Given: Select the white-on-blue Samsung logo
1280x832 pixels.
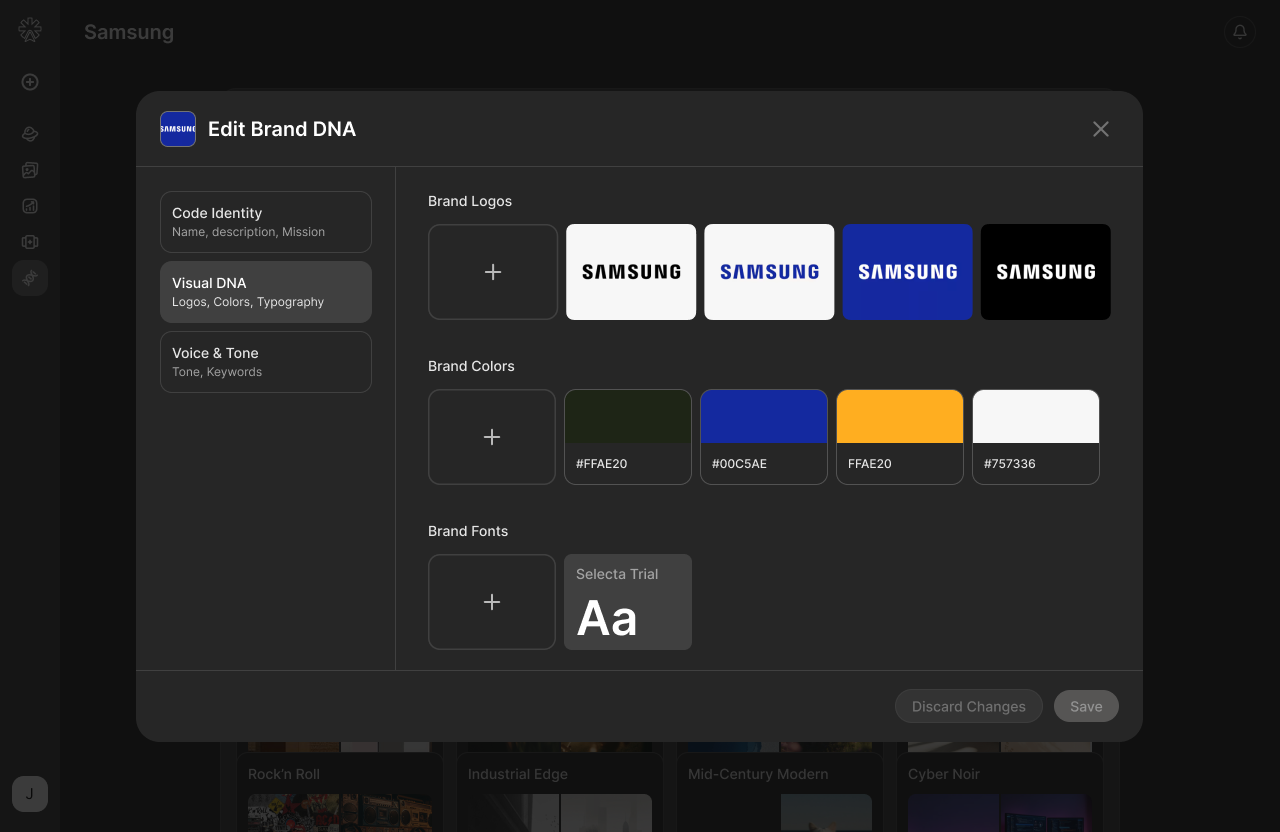Looking at the screenshot, I should click(907, 272).
